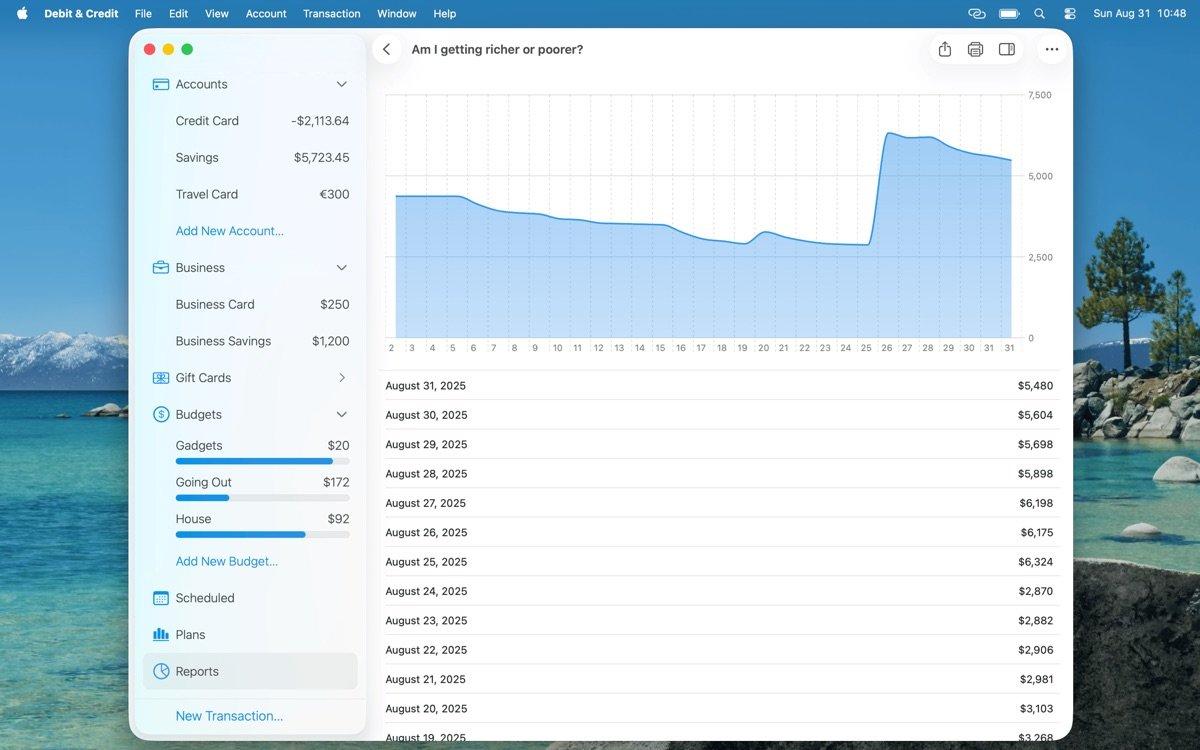Open the more options ellipsis button
This screenshot has height=750, width=1200.
click(1051, 50)
